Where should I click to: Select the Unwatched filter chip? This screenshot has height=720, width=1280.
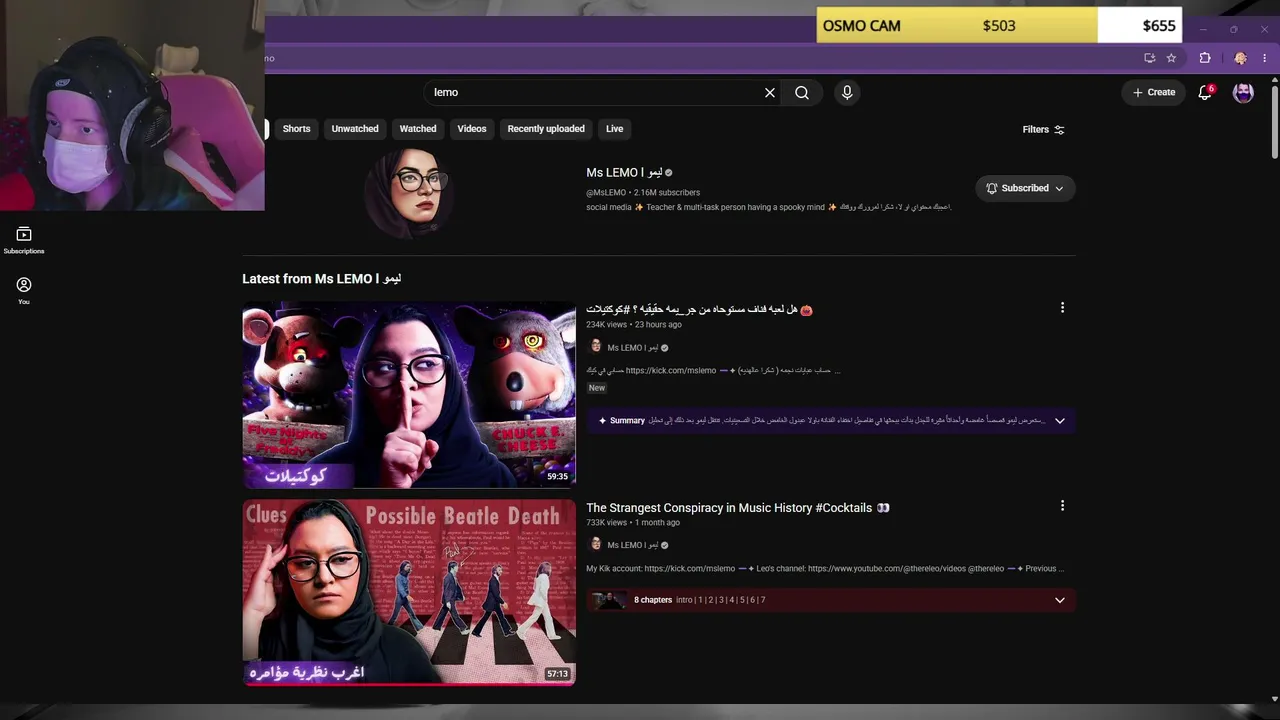(355, 129)
